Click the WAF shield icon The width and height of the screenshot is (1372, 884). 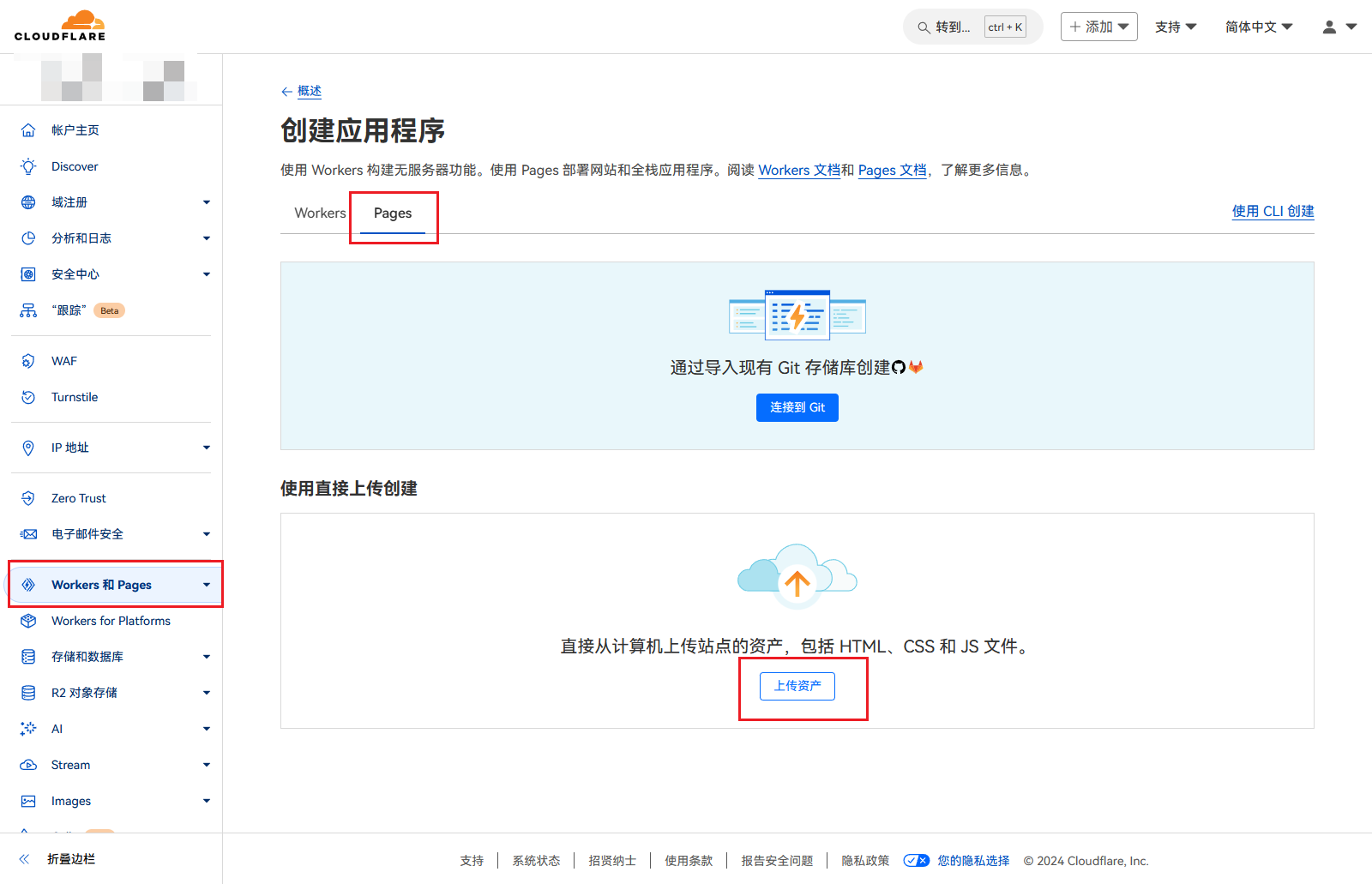tap(28, 361)
